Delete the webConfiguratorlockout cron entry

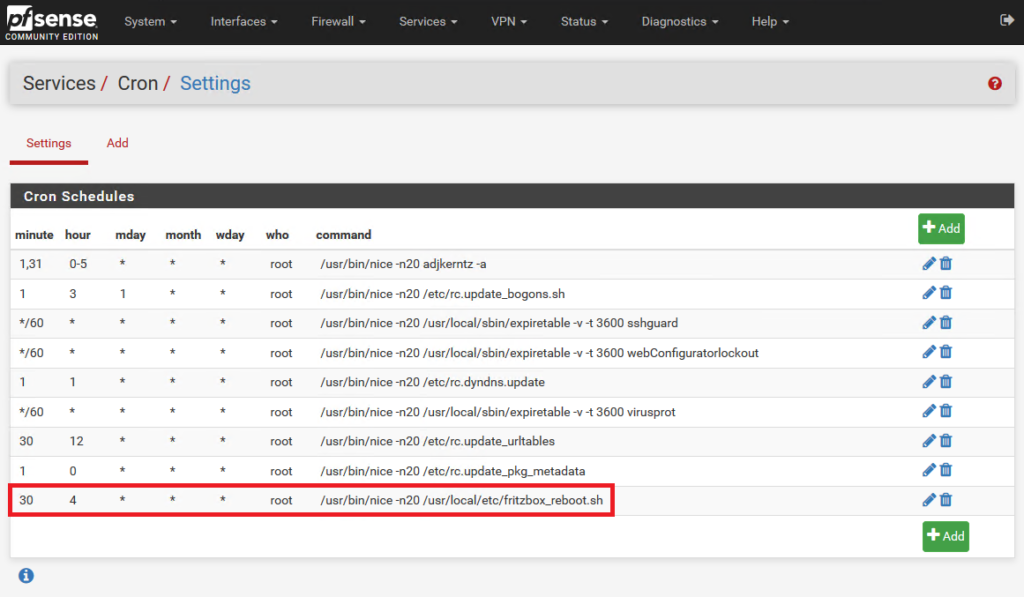pyautogui.click(x=946, y=352)
